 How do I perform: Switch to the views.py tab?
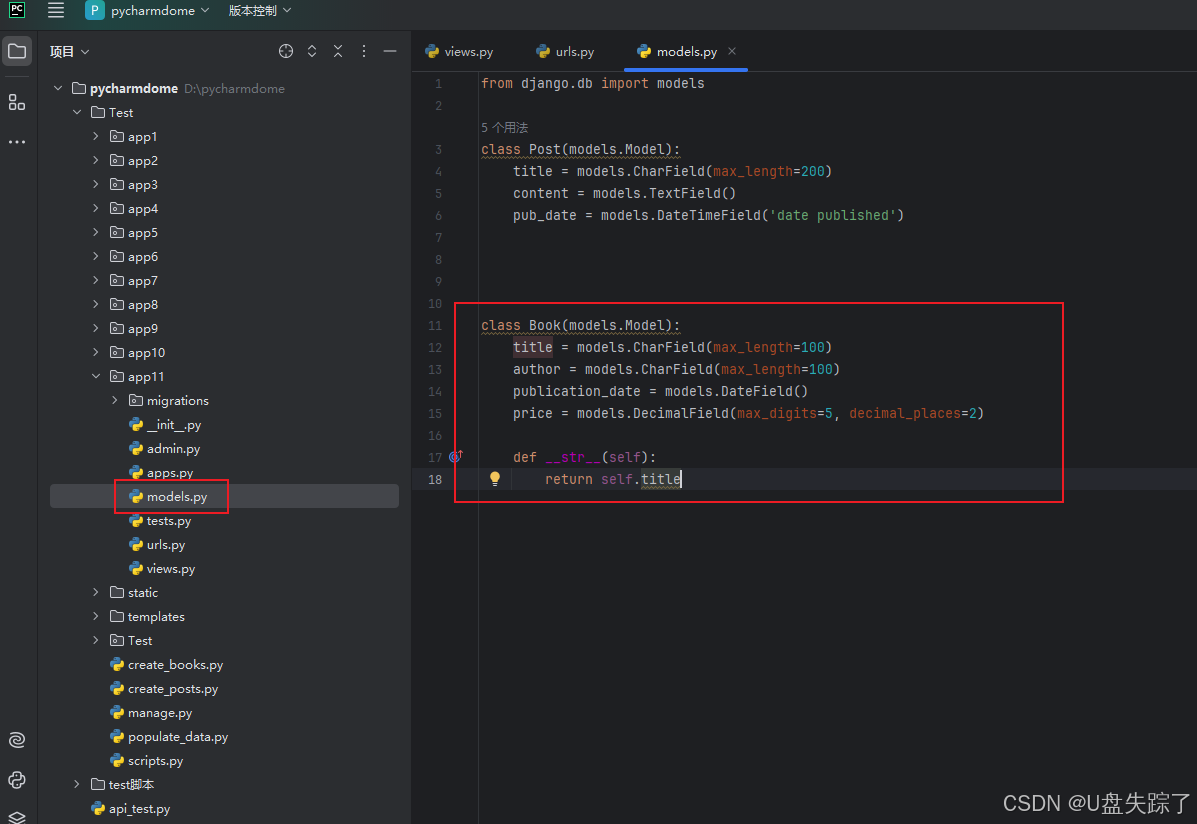pyautogui.click(x=459, y=52)
